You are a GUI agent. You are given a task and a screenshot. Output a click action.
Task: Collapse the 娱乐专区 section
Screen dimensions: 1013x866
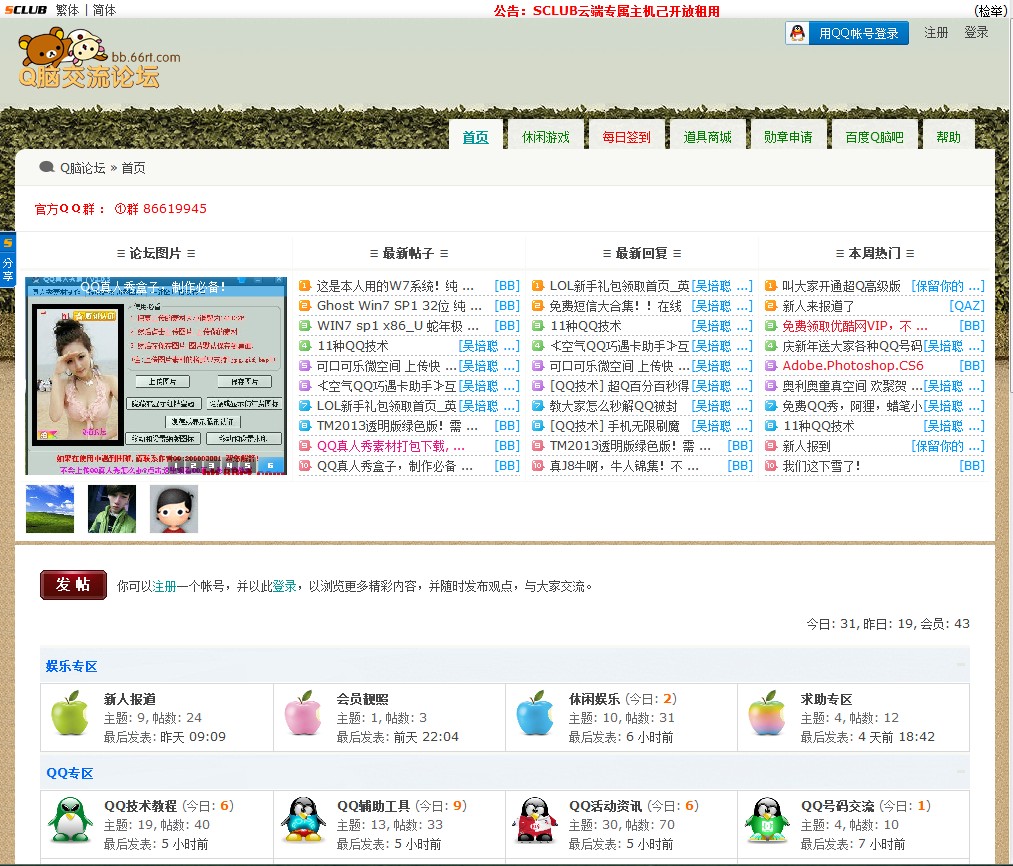[961, 664]
